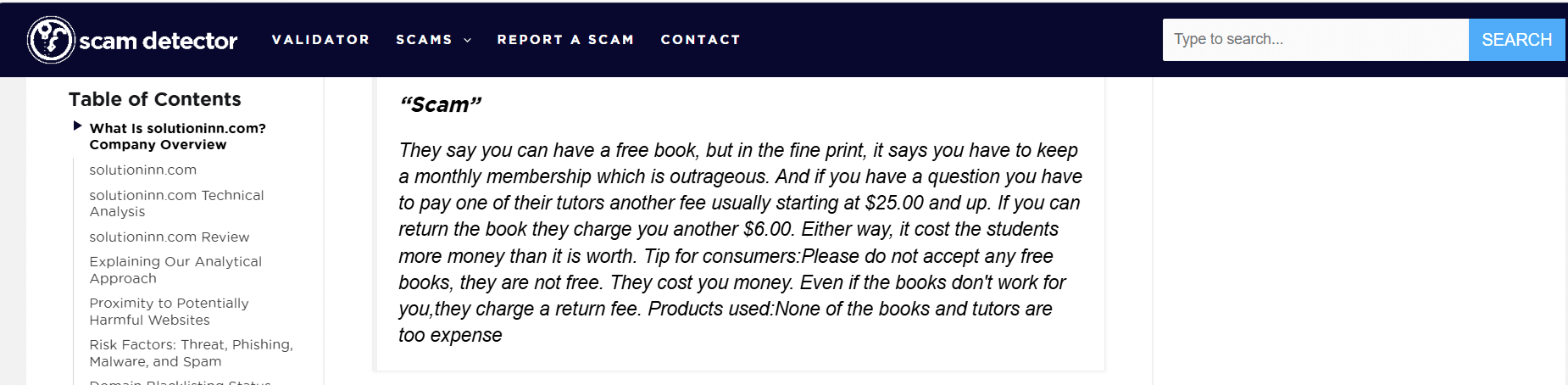This screenshot has height=385, width=1568.
Task: Click the italic review paragraph text
Action: [739, 243]
